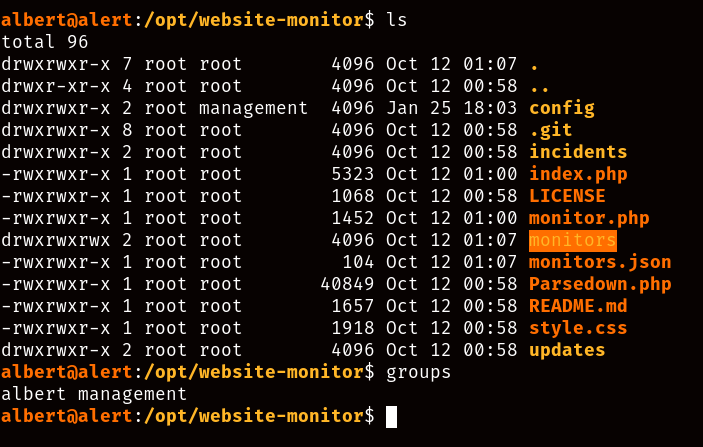Click the terminal cursor block
This screenshot has width=703, height=447.
[x=391, y=417]
